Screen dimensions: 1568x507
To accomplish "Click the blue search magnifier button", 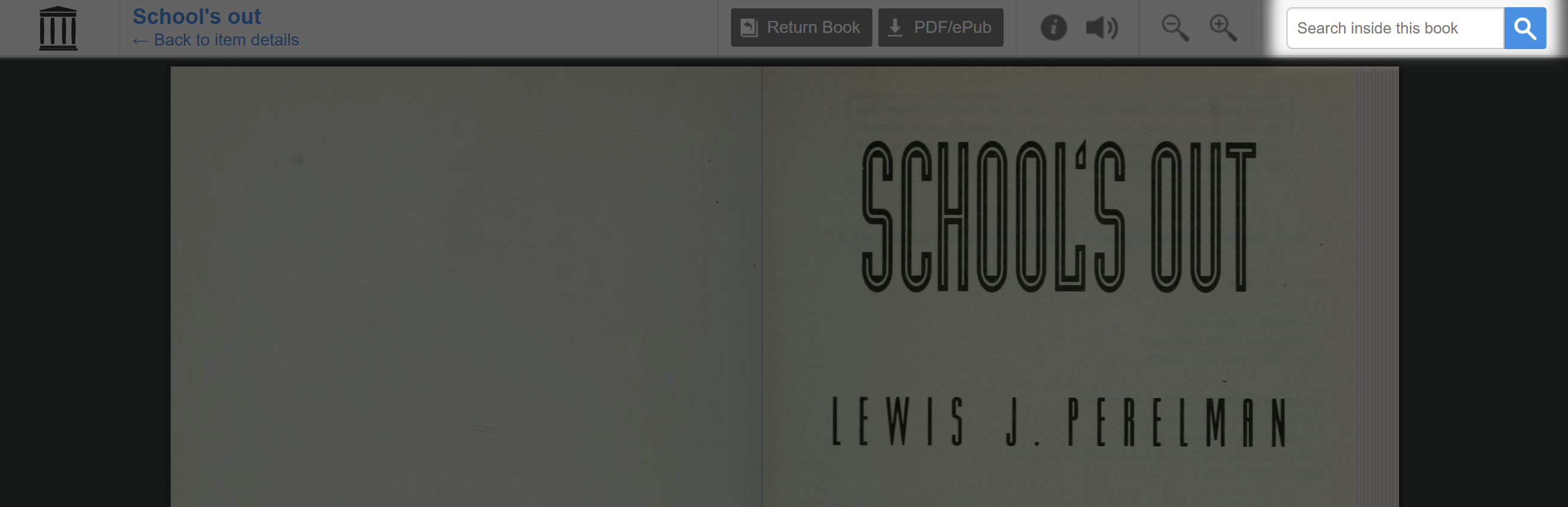I will [x=1525, y=28].
